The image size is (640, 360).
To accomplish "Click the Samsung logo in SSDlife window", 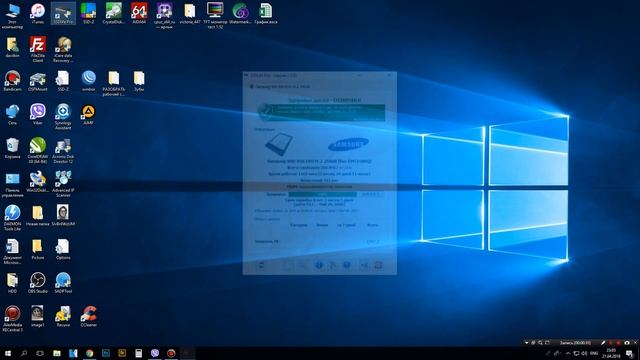I will click(x=348, y=144).
